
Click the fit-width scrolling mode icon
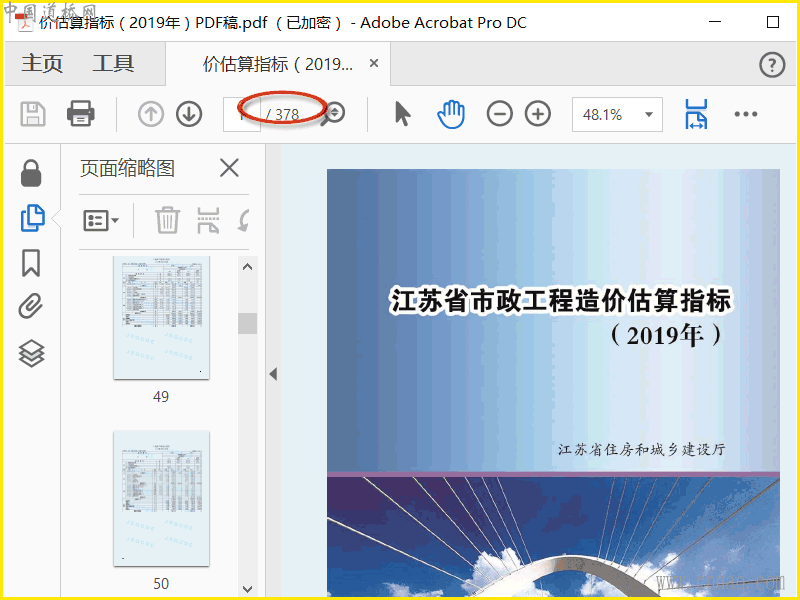point(696,114)
